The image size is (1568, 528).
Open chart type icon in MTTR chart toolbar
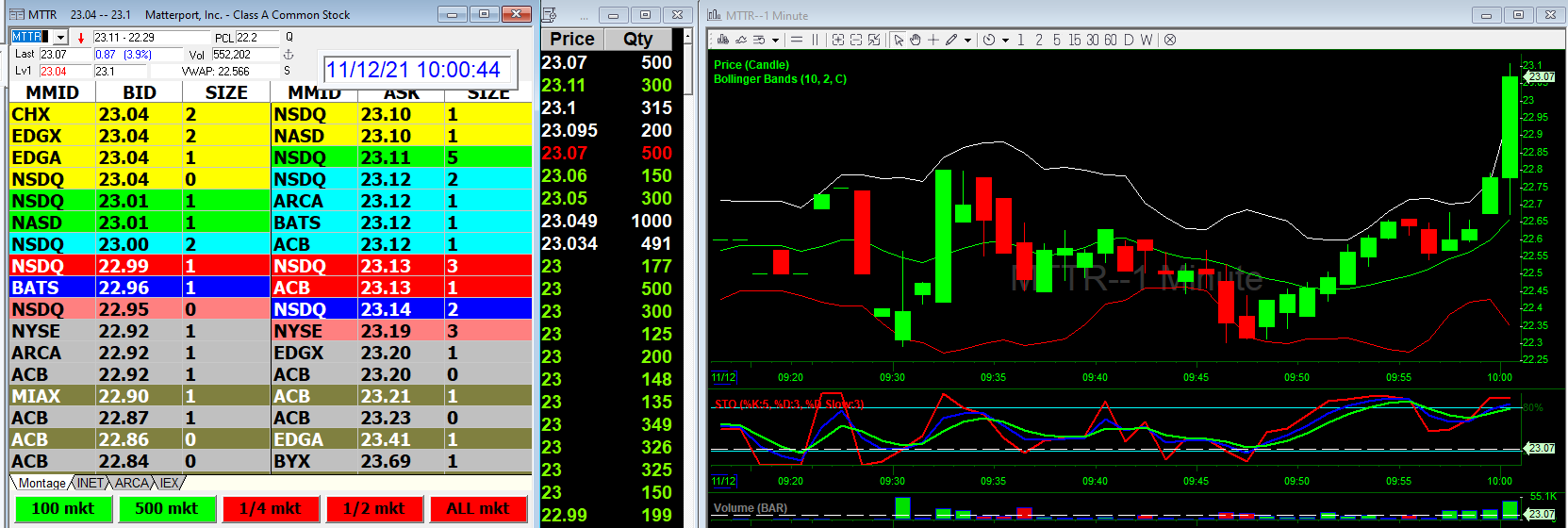(723, 40)
